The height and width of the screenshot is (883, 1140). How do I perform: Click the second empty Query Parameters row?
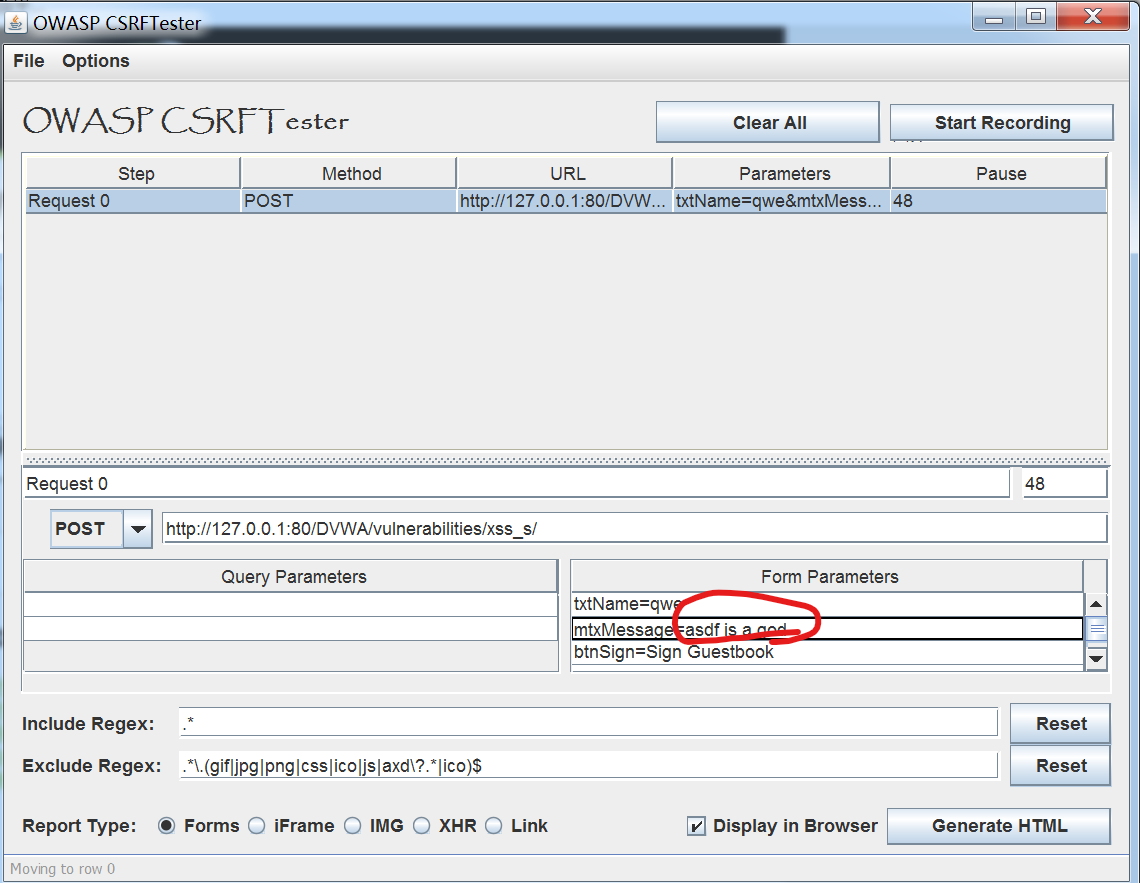coord(291,629)
